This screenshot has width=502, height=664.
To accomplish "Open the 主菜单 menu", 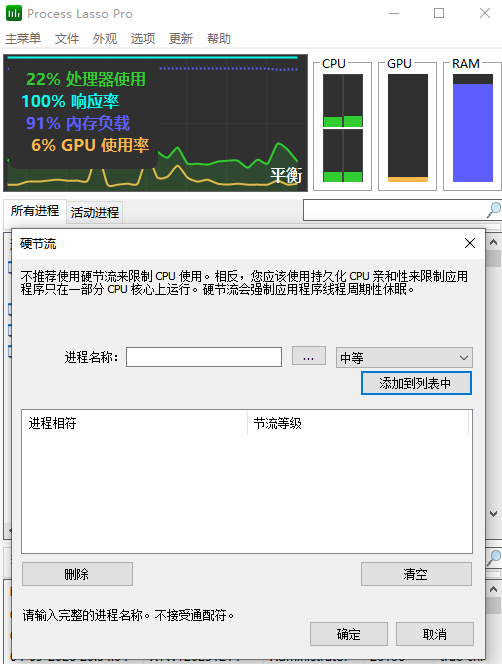I will [23, 39].
